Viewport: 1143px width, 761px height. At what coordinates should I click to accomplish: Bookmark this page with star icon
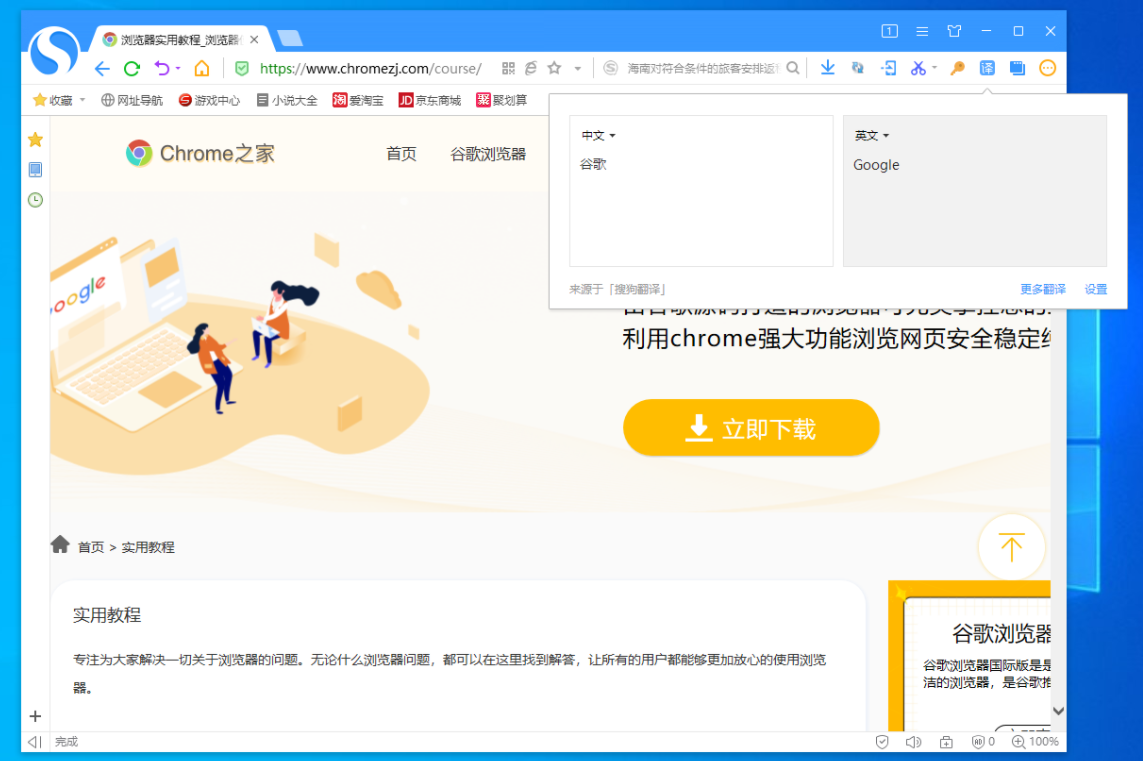(555, 69)
